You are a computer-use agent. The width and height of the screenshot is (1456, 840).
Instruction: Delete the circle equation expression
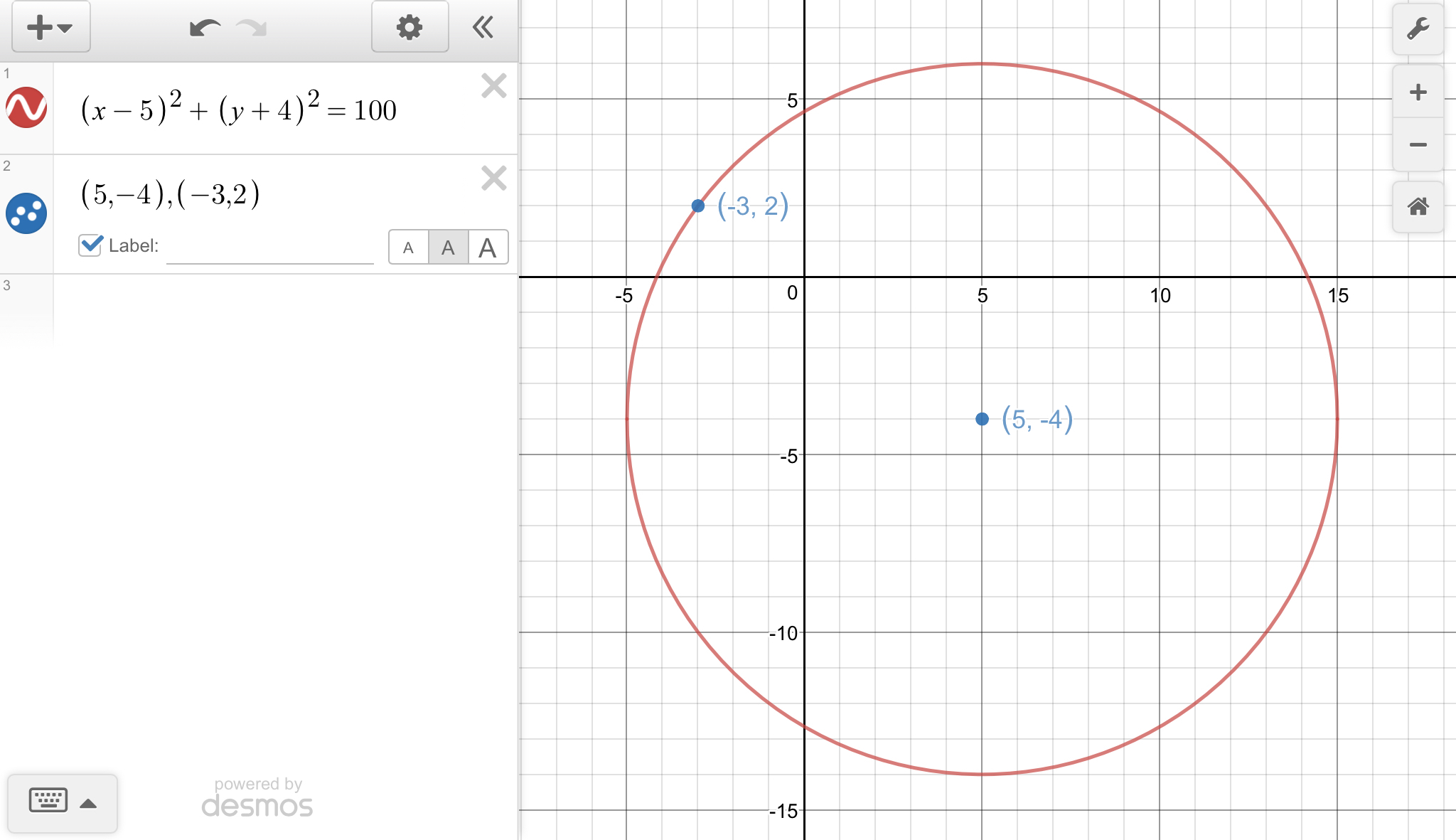(x=493, y=86)
